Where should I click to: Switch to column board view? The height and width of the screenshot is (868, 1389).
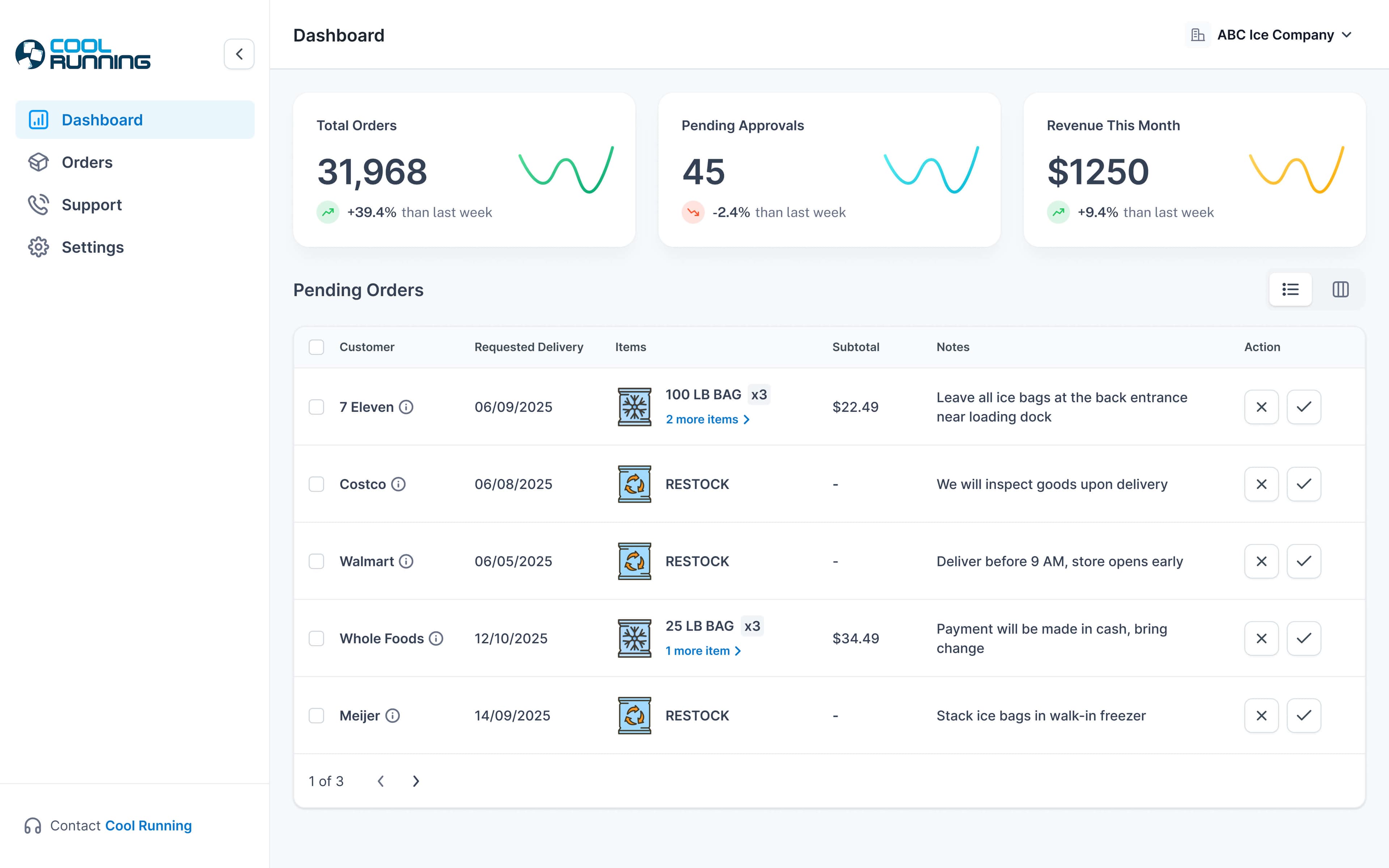[x=1340, y=289]
